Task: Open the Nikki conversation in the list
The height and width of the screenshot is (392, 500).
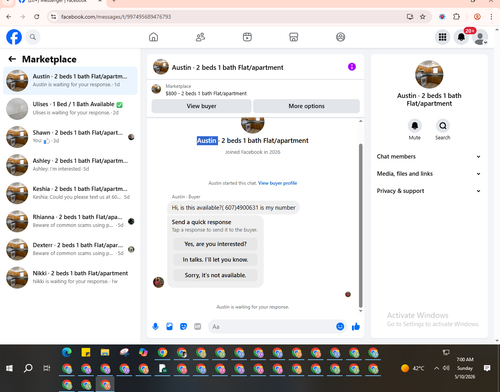Action: click(70, 277)
